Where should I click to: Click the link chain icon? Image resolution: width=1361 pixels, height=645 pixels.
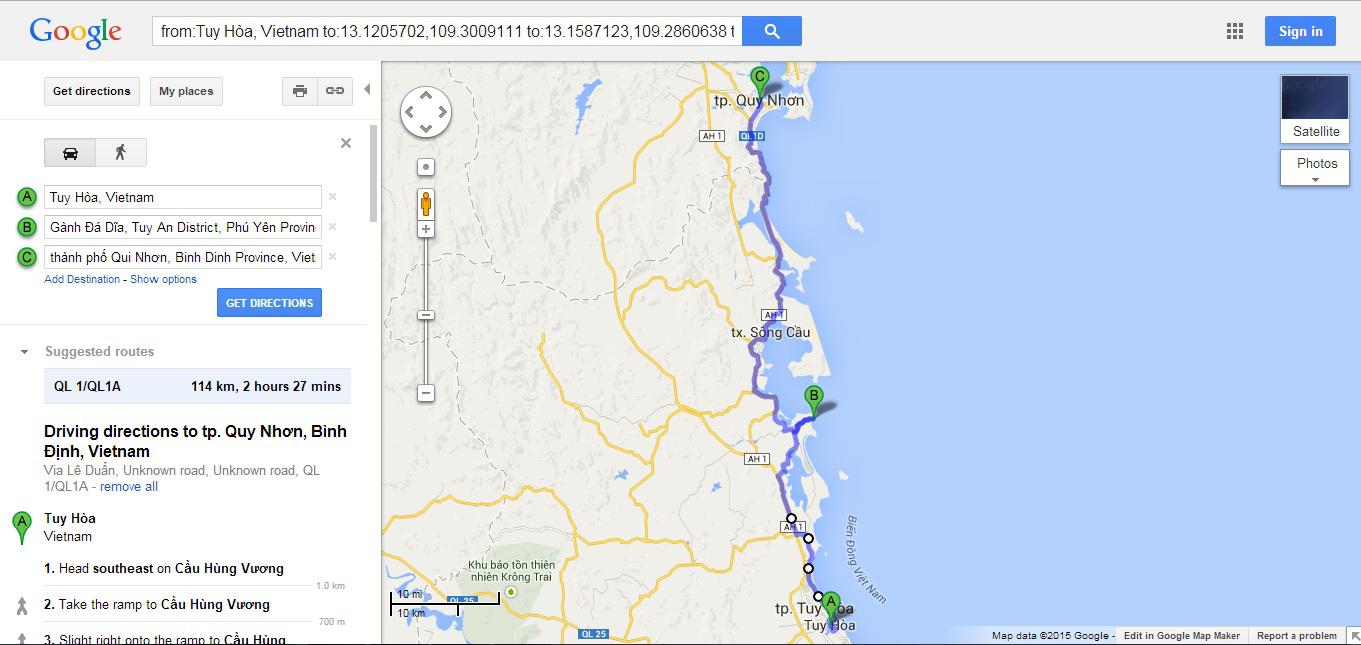(x=335, y=91)
